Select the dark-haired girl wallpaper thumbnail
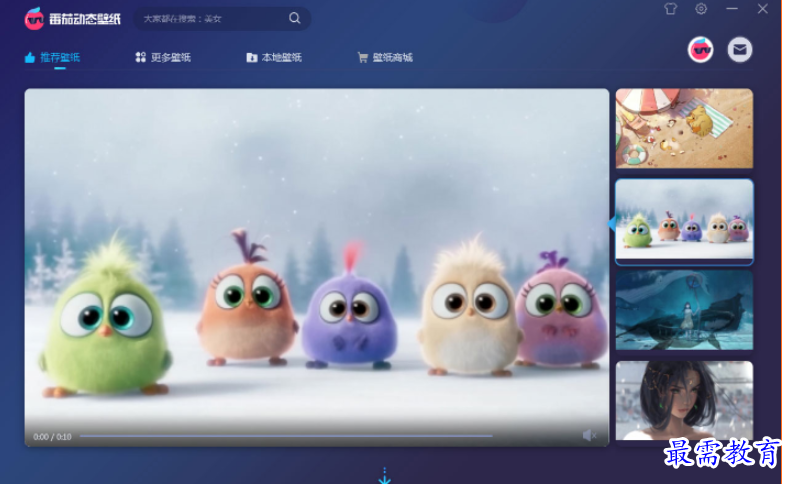This screenshot has height=484, width=788. click(684, 401)
